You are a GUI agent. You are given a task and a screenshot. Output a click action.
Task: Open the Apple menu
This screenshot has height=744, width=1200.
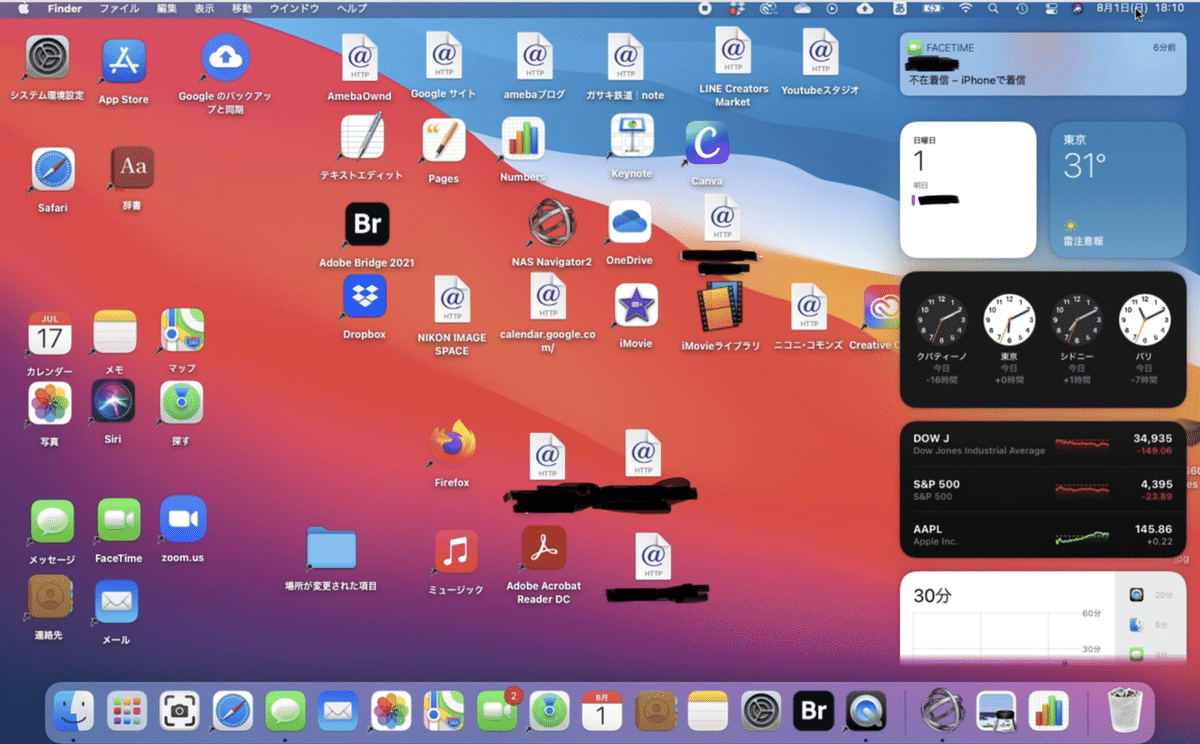click(23, 8)
